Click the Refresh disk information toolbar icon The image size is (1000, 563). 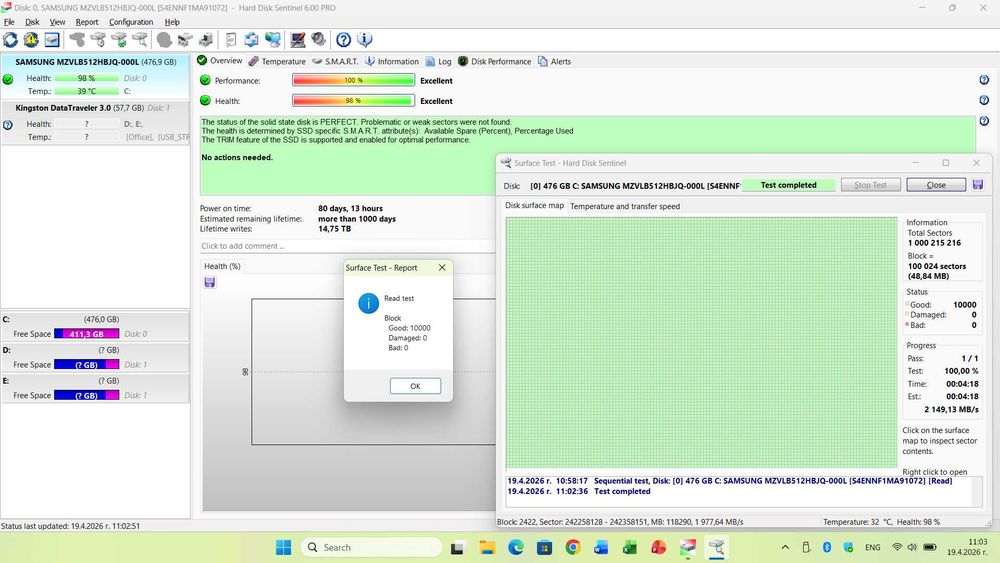10,40
